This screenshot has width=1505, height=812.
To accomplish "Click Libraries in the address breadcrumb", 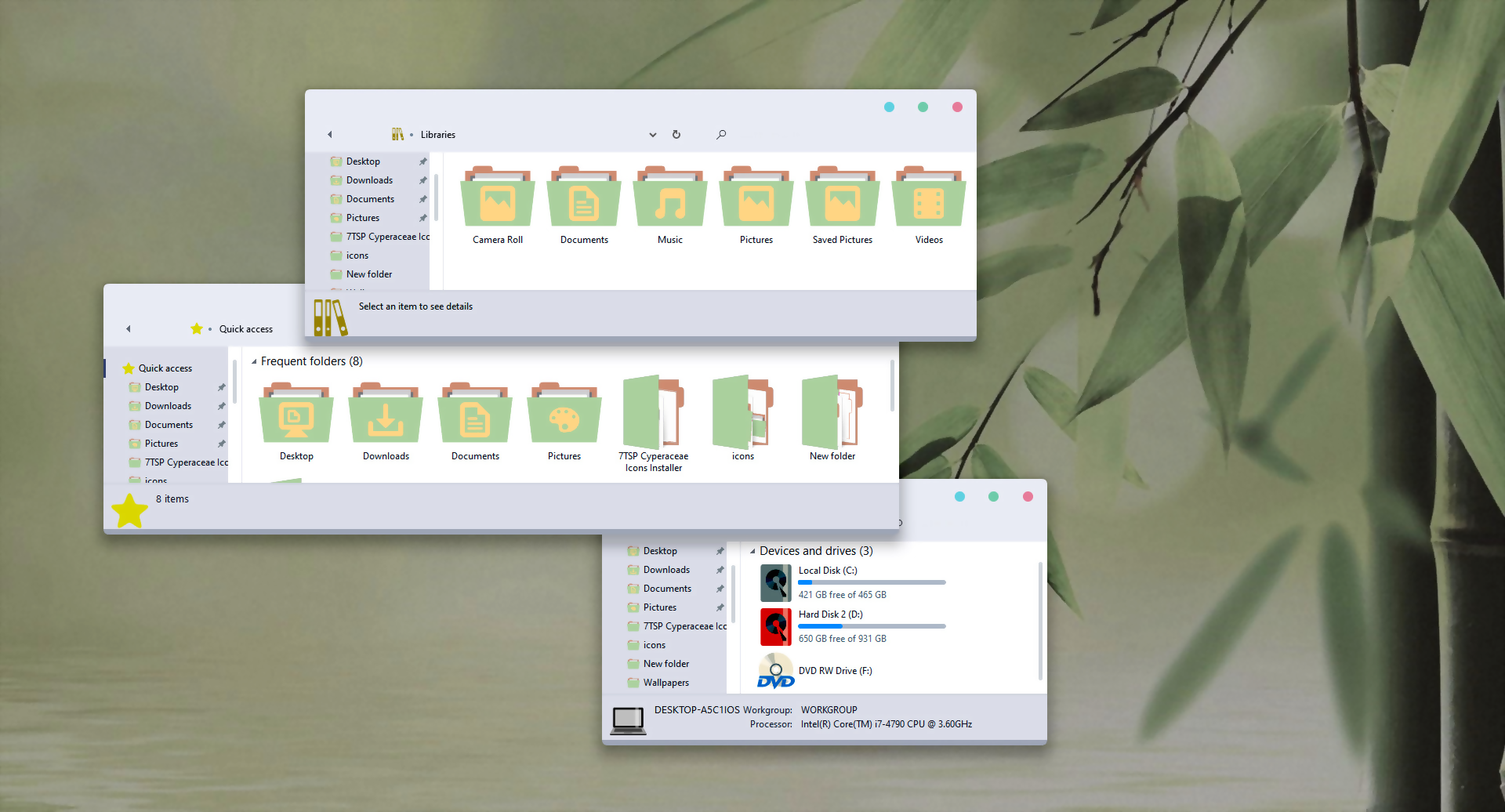I will (x=437, y=134).
